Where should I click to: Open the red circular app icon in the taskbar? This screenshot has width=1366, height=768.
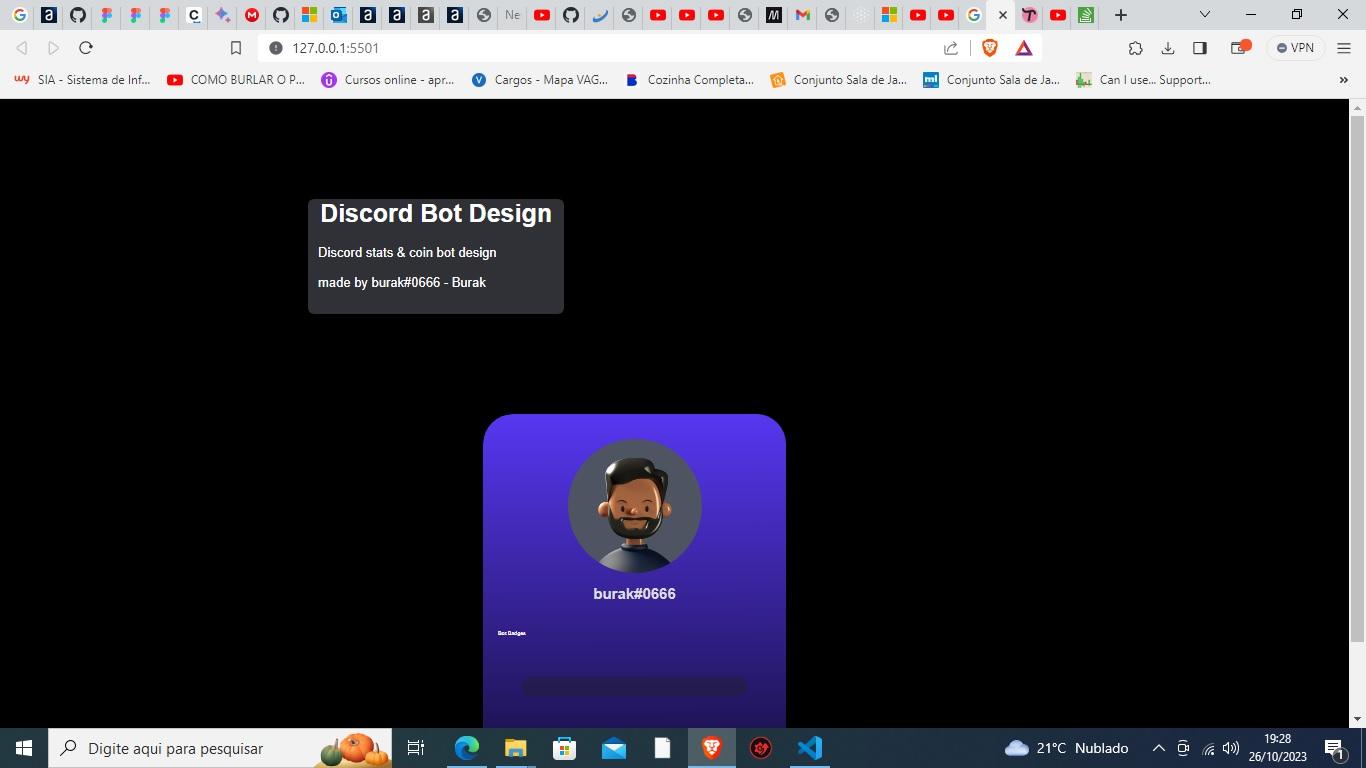tap(761, 748)
